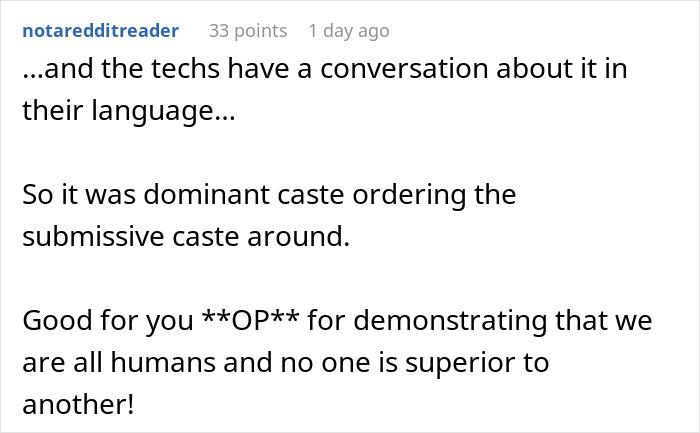Open the notaredditreader user profile
This screenshot has height=433, width=700.
coord(100,31)
